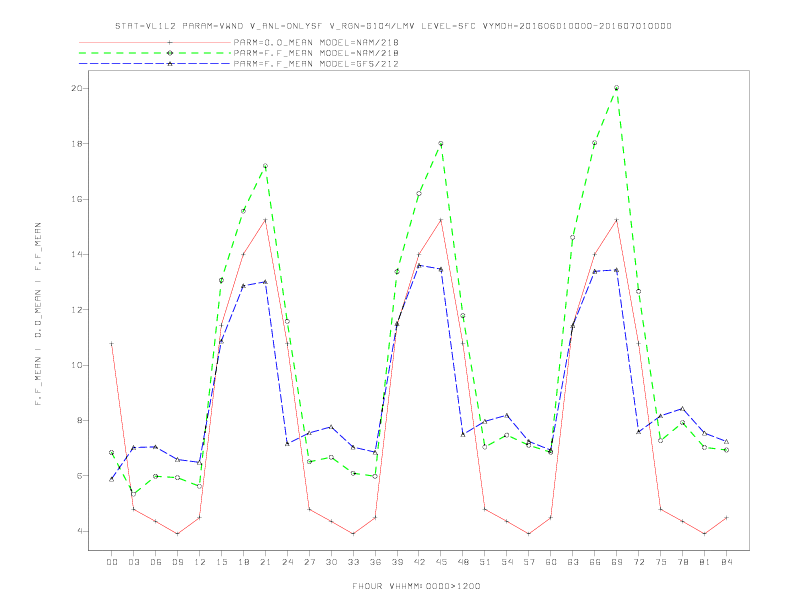Screen dimensions: 792x612
Task: Click x-axis forecast hour label 84
Action: (x=727, y=562)
